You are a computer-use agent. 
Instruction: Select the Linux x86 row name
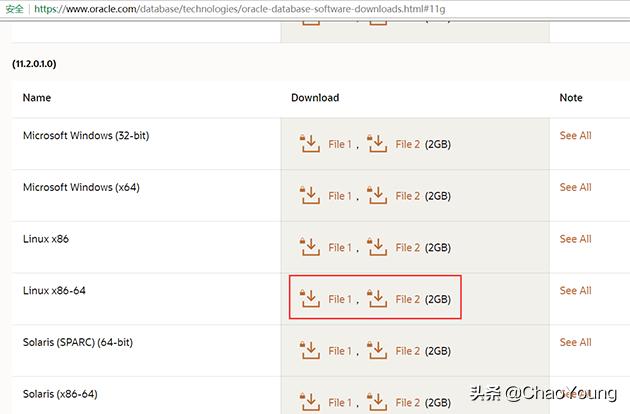[46, 239]
